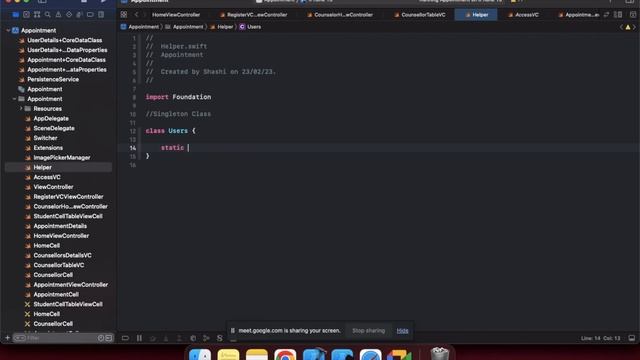
Task: Jump to previous issue arrow
Action: pyautogui.click(x=621, y=27)
